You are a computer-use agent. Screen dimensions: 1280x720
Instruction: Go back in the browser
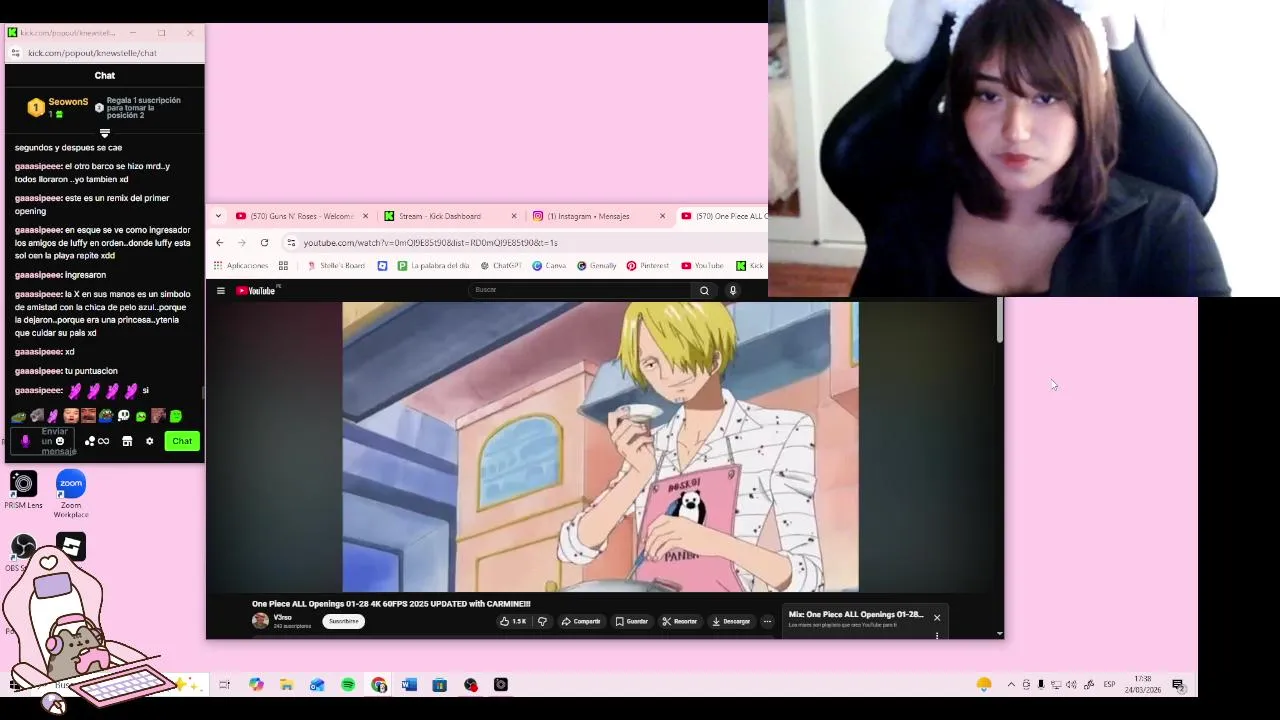tap(220, 243)
